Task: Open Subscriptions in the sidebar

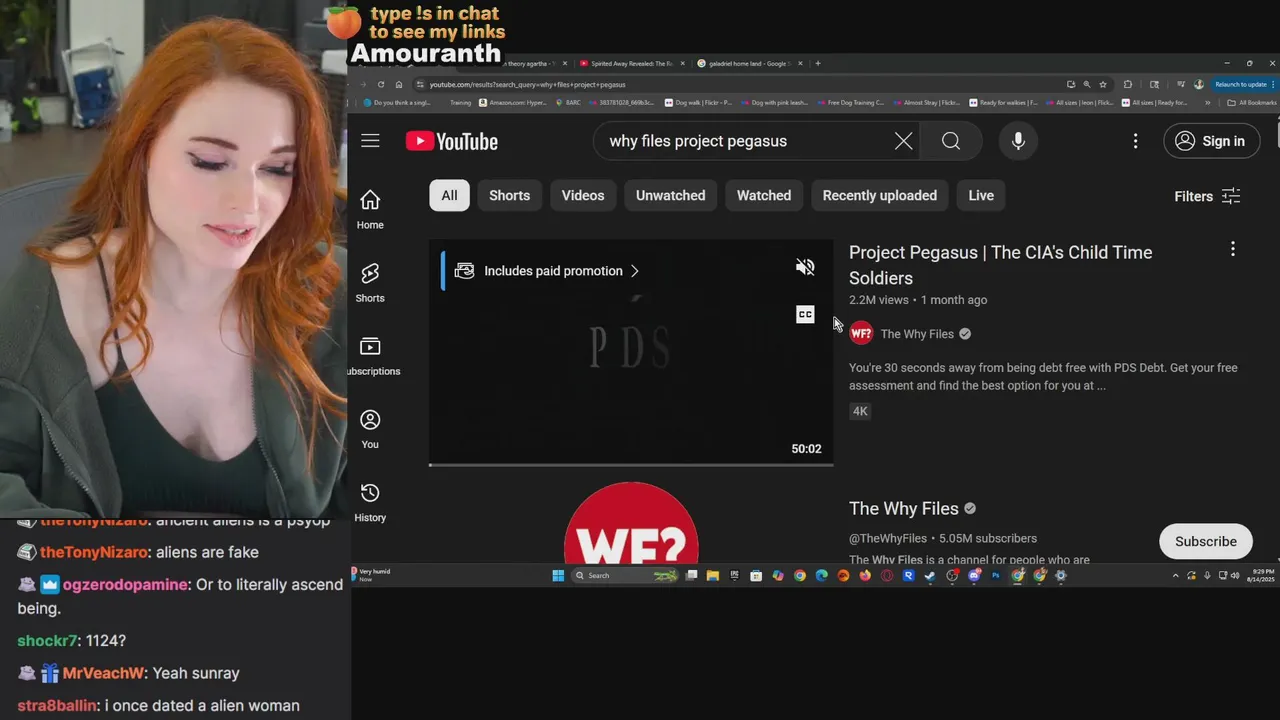Action: (372, 356)
